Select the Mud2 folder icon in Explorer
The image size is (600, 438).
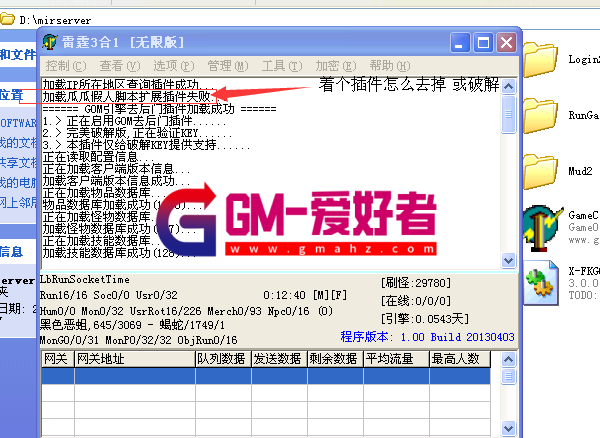(x=540, y=171)
